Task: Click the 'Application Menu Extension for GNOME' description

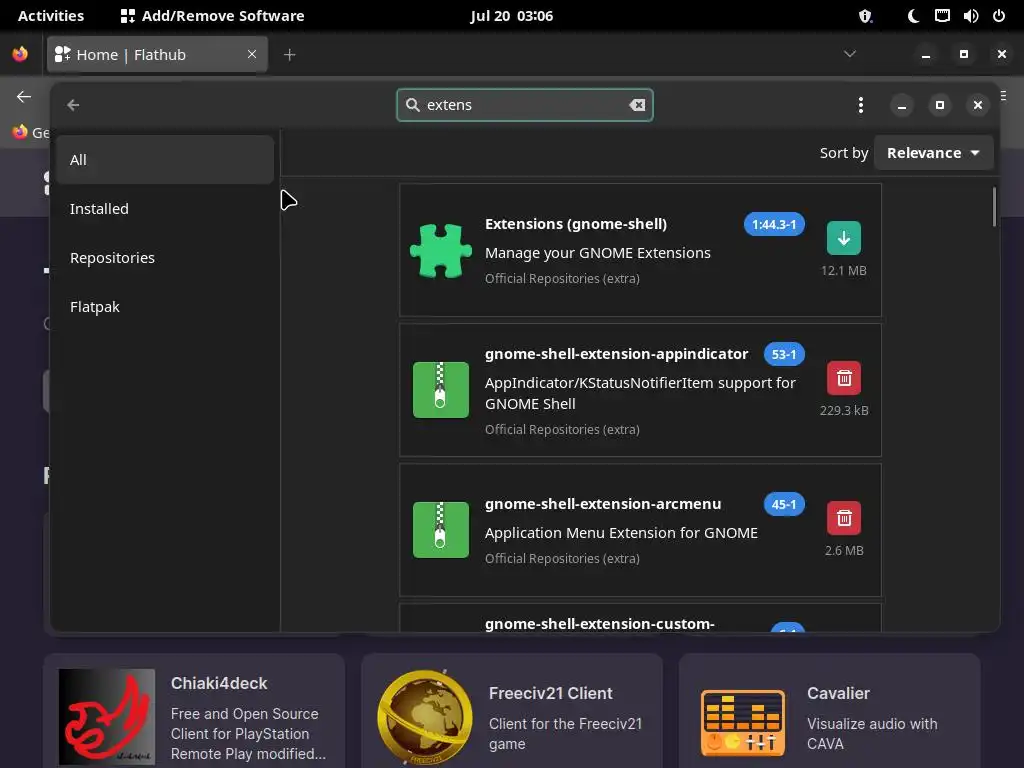Action: [621, 533]
